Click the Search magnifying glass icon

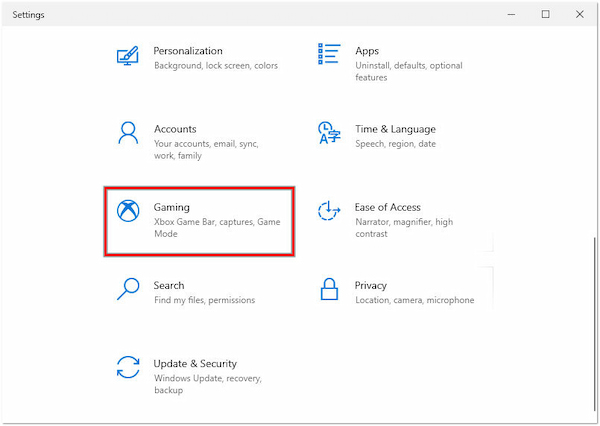[x=128, y=290]
